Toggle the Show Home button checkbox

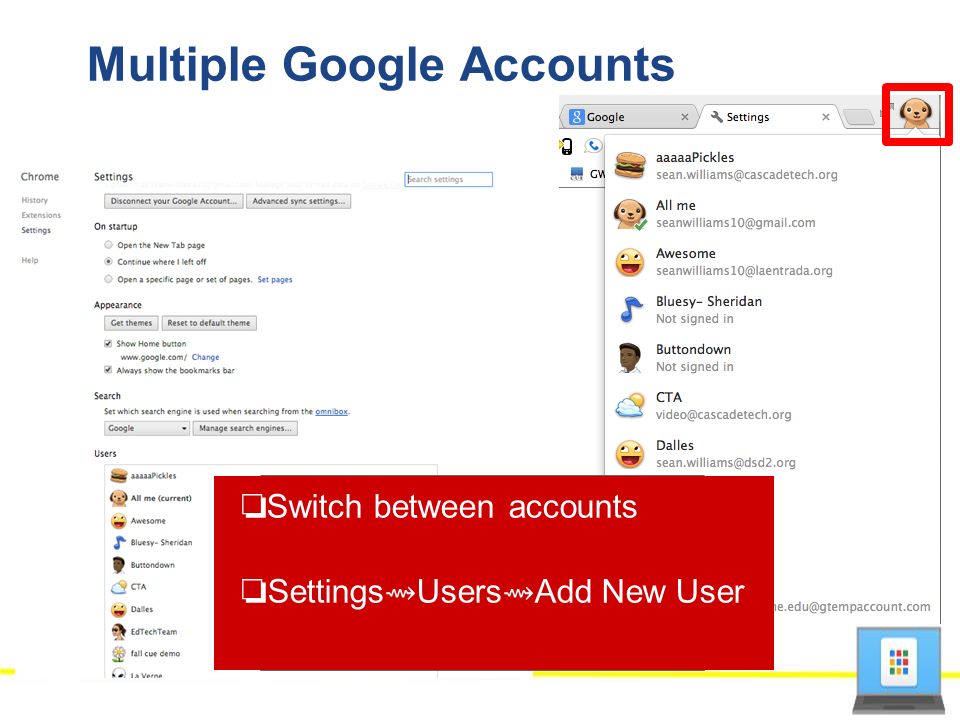click(x=108, y=343)
